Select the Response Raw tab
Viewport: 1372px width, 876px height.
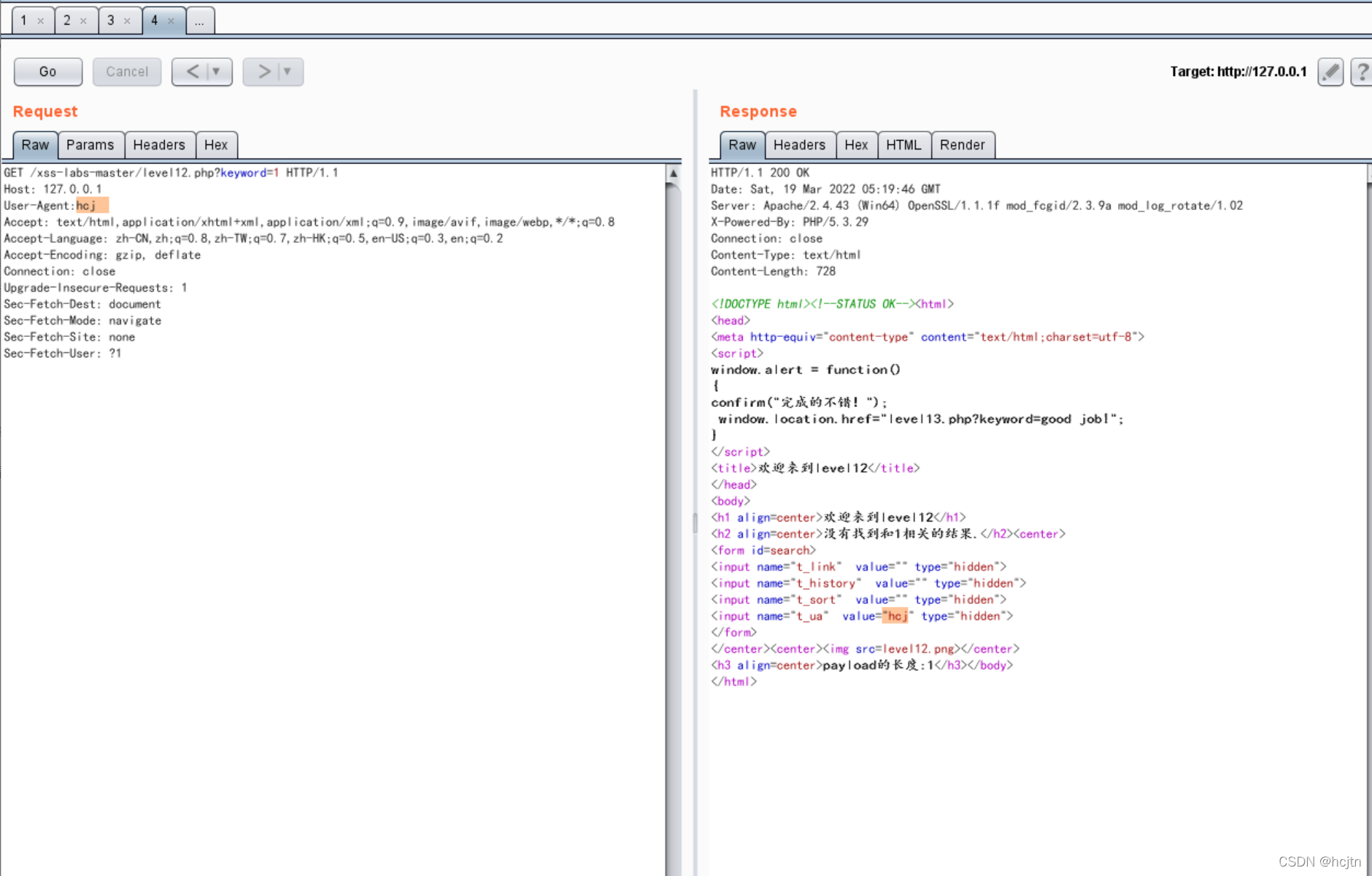point(742,145)
